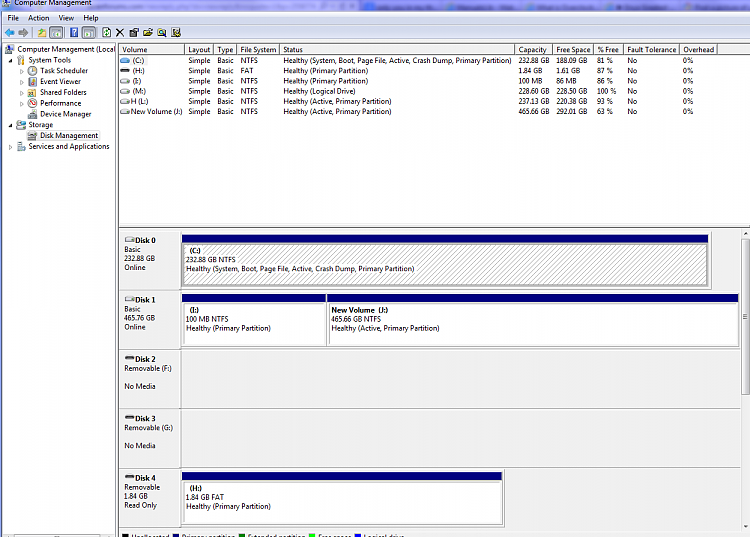Toggle Show/Hide Console Tree toolbar button
This screenshot has height=537, width=750.
tap(56, 33)
